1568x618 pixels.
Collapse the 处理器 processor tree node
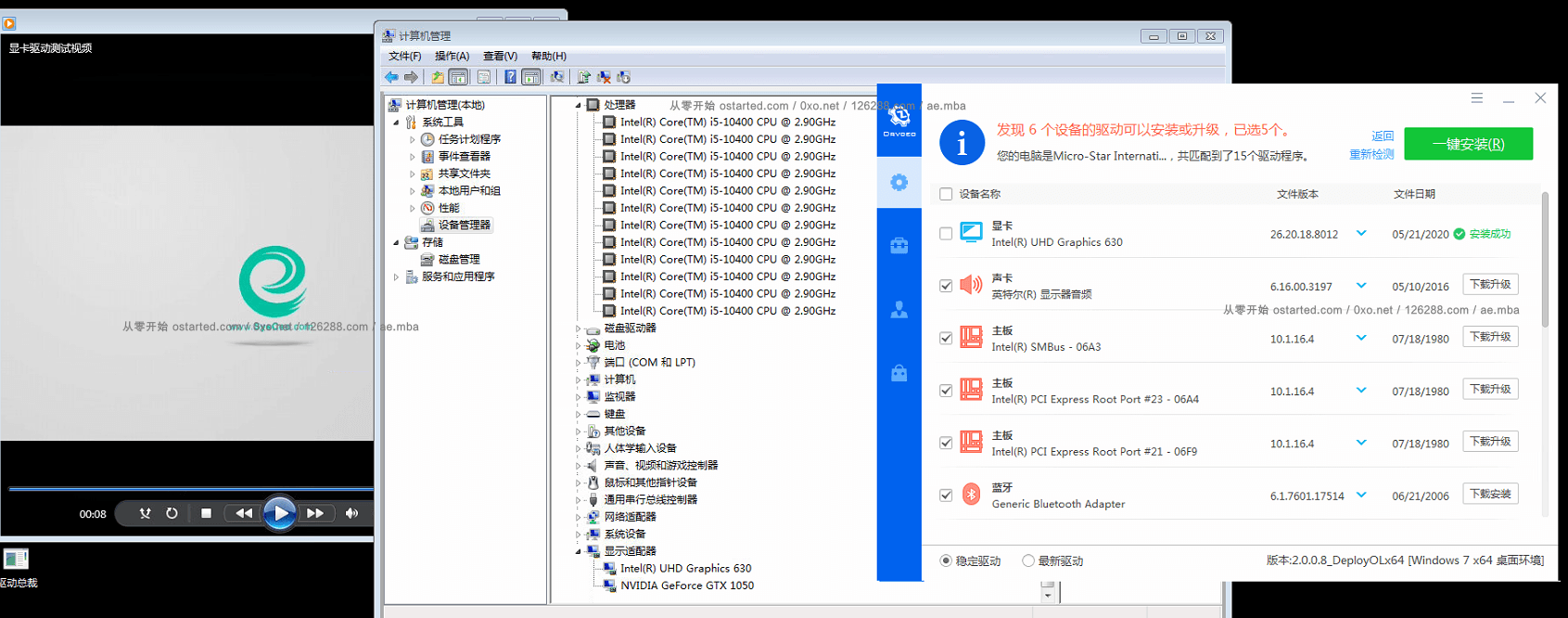(x=578, y=105)
